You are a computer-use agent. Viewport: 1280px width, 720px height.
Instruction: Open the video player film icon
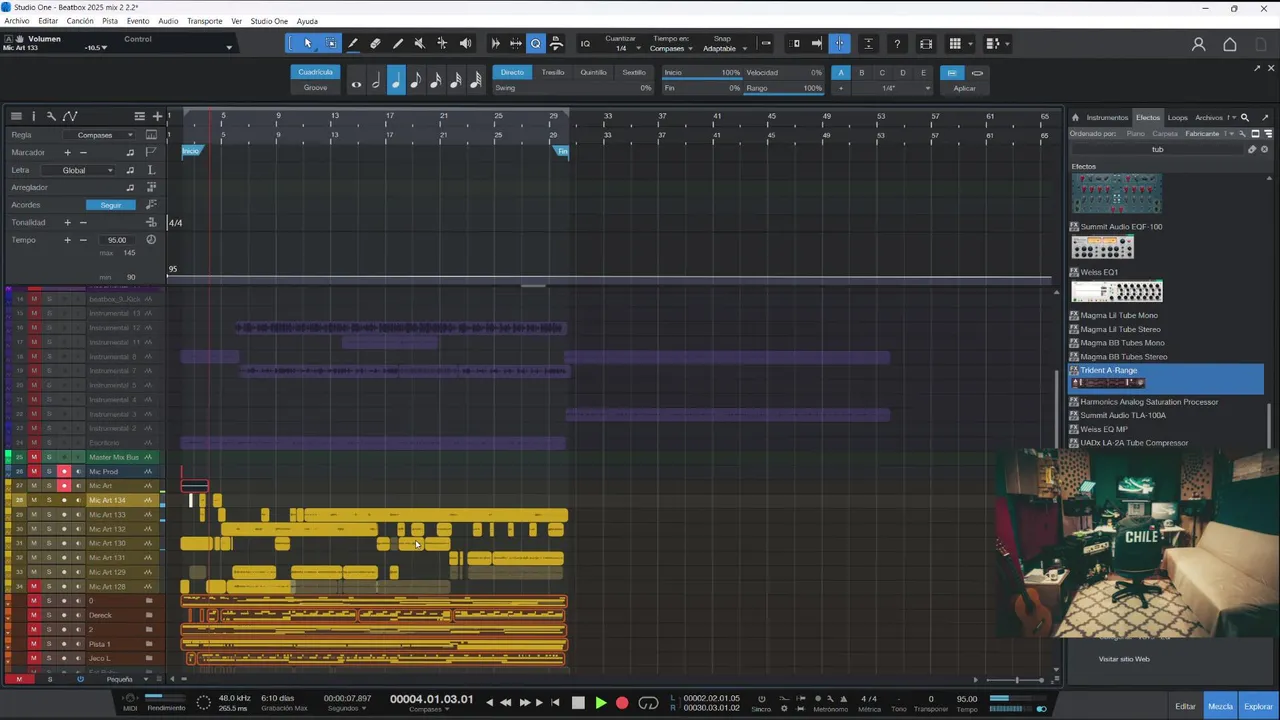point(926,43)
